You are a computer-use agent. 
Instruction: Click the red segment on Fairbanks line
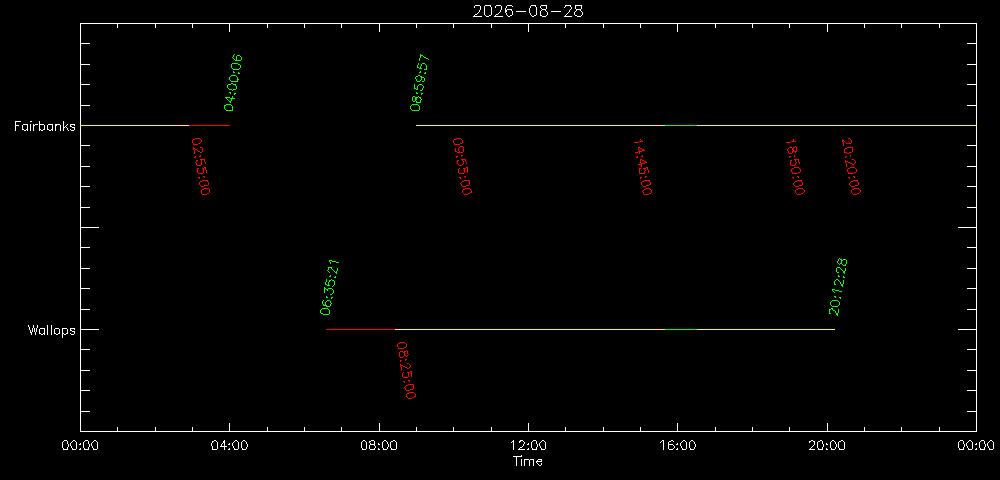(209, 126)
